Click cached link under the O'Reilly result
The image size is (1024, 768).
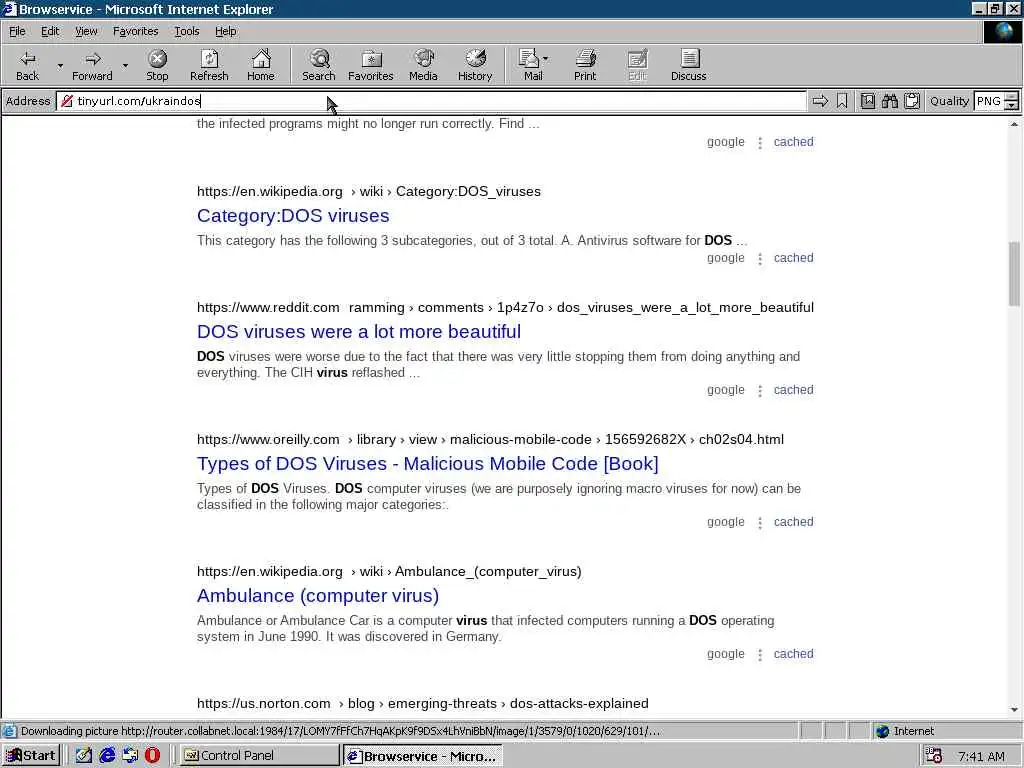tap(793, 522)
